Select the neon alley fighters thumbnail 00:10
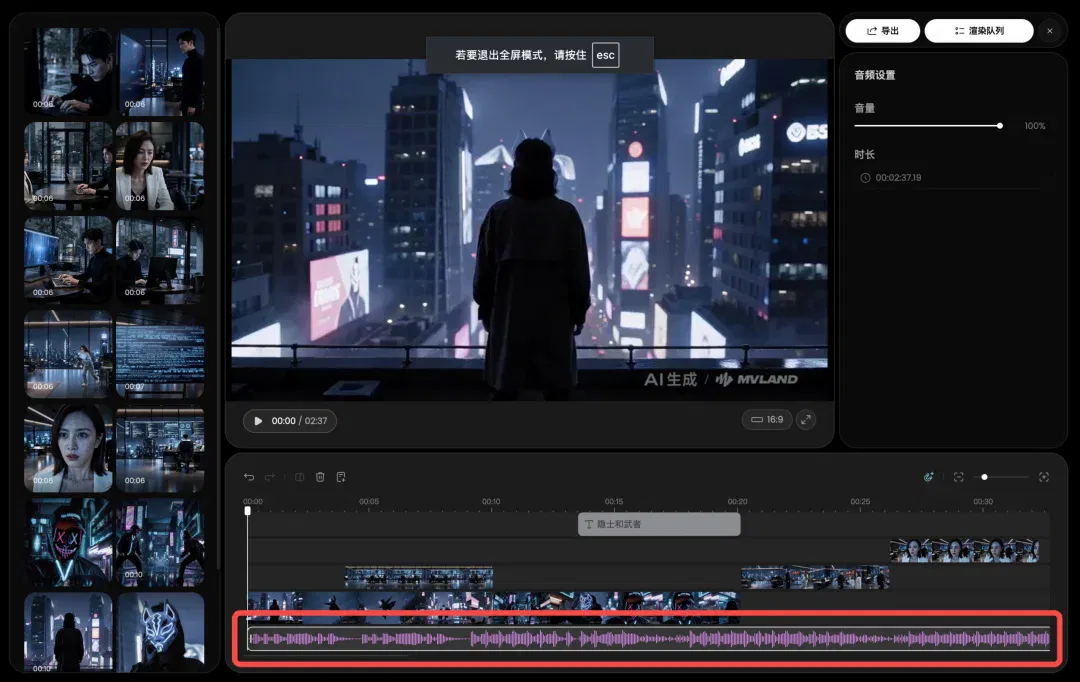 click(x=160, y=542)
